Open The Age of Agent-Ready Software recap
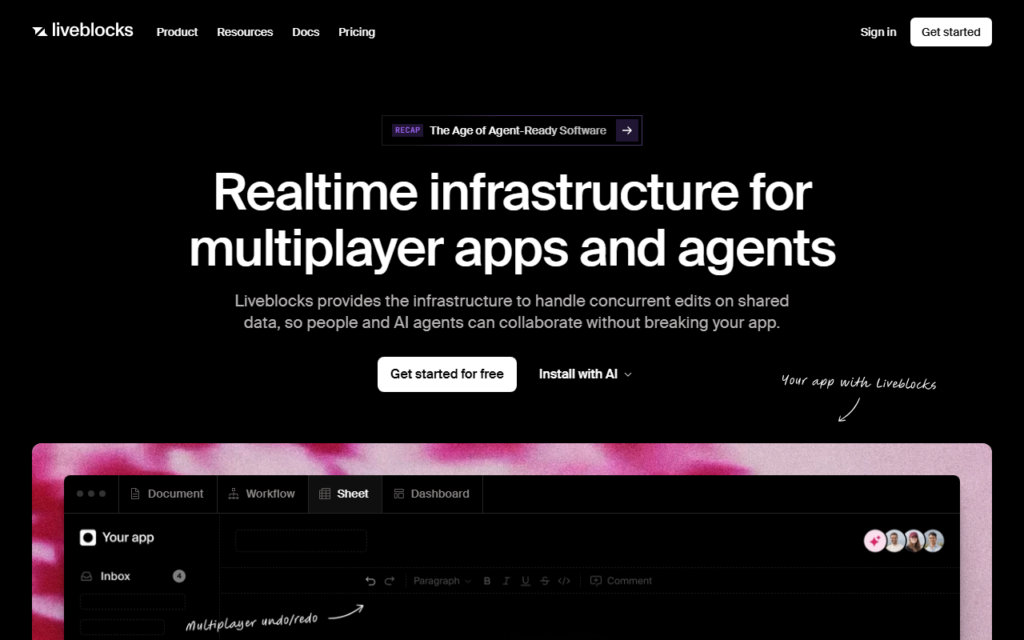Screen dimensions: 1024x640 (x=511, y=131)
